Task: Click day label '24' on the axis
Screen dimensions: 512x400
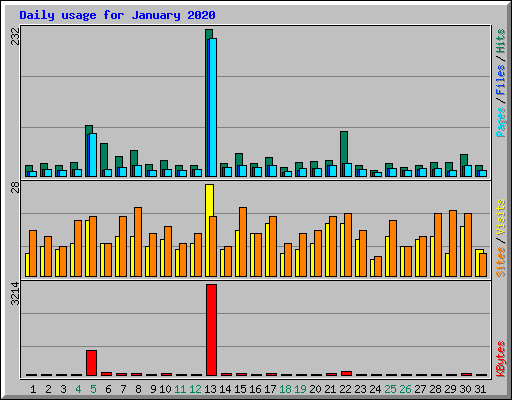Action: 375,389
